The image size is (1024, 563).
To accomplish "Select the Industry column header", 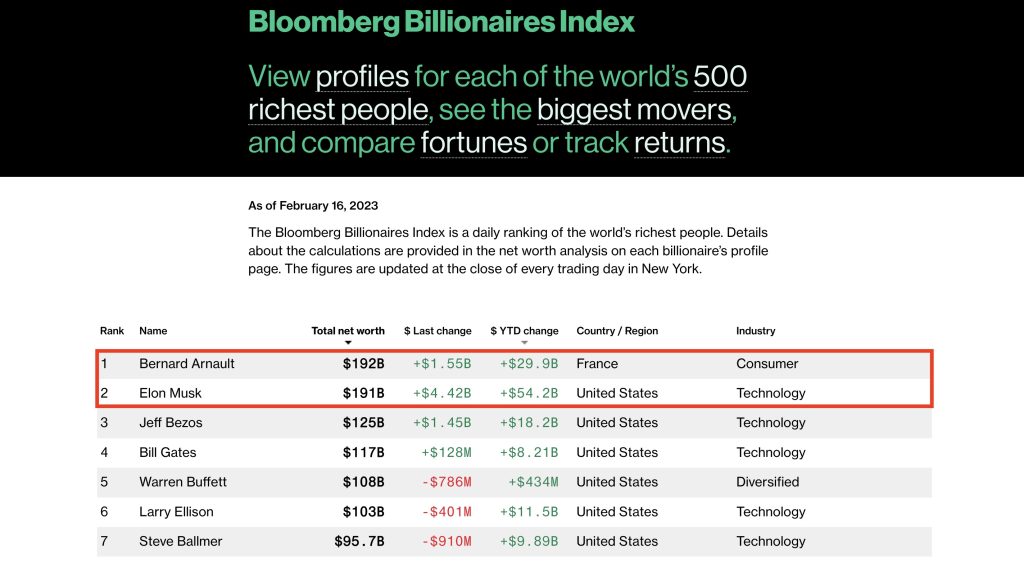I will click(x=755, y=331).
